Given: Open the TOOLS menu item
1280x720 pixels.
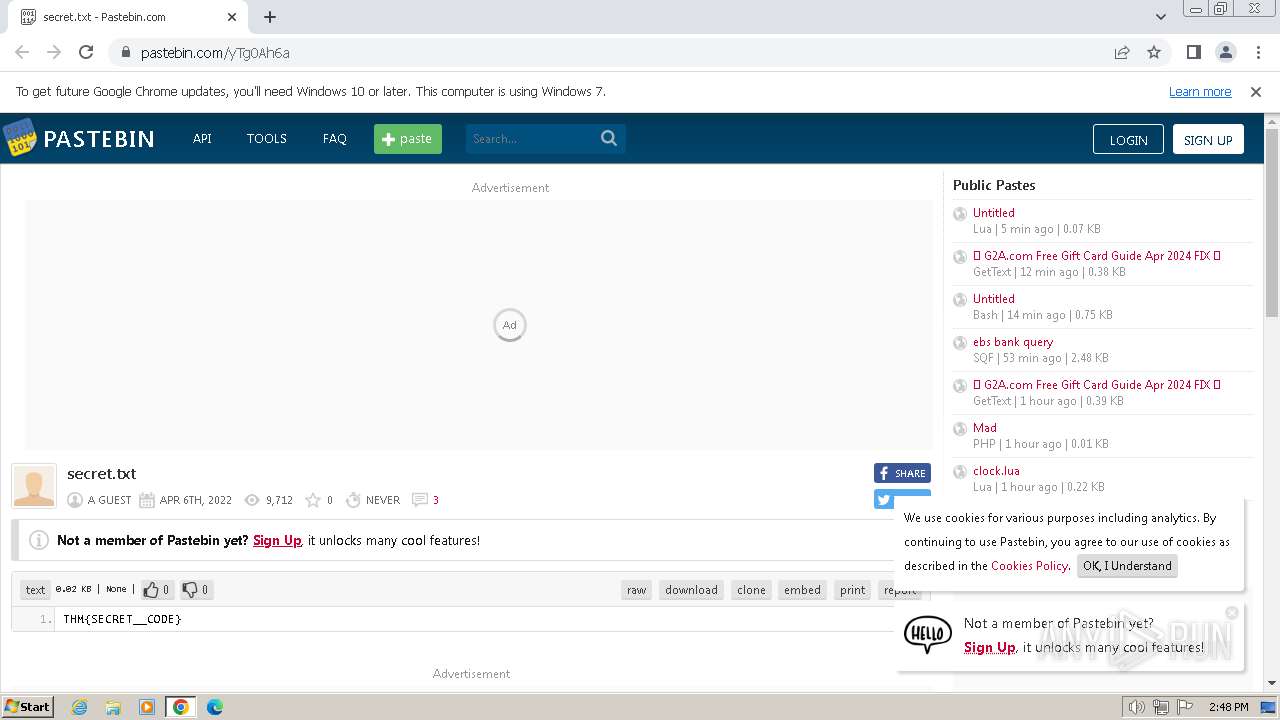Looking at the screenshot, I should [x=267, y=139].
